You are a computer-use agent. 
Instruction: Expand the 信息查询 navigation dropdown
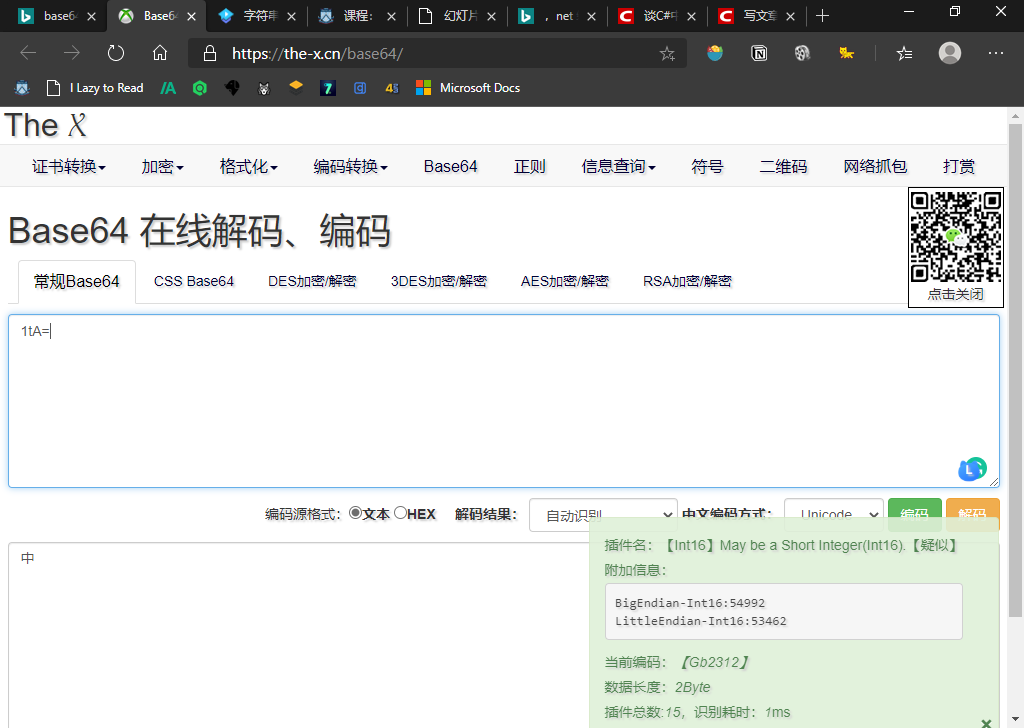(x=618, y=167)
